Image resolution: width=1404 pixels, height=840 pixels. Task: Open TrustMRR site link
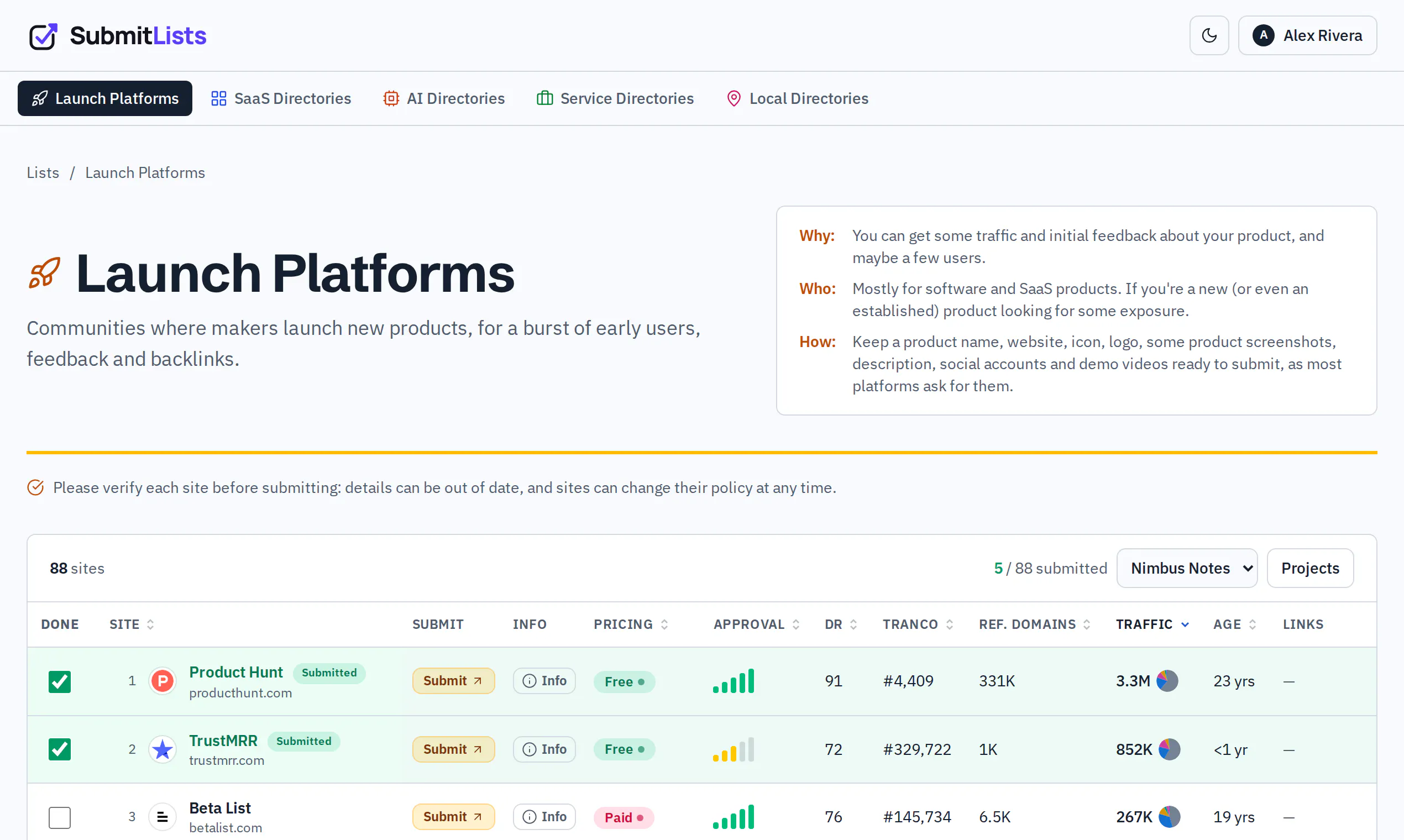pos(223,741)
